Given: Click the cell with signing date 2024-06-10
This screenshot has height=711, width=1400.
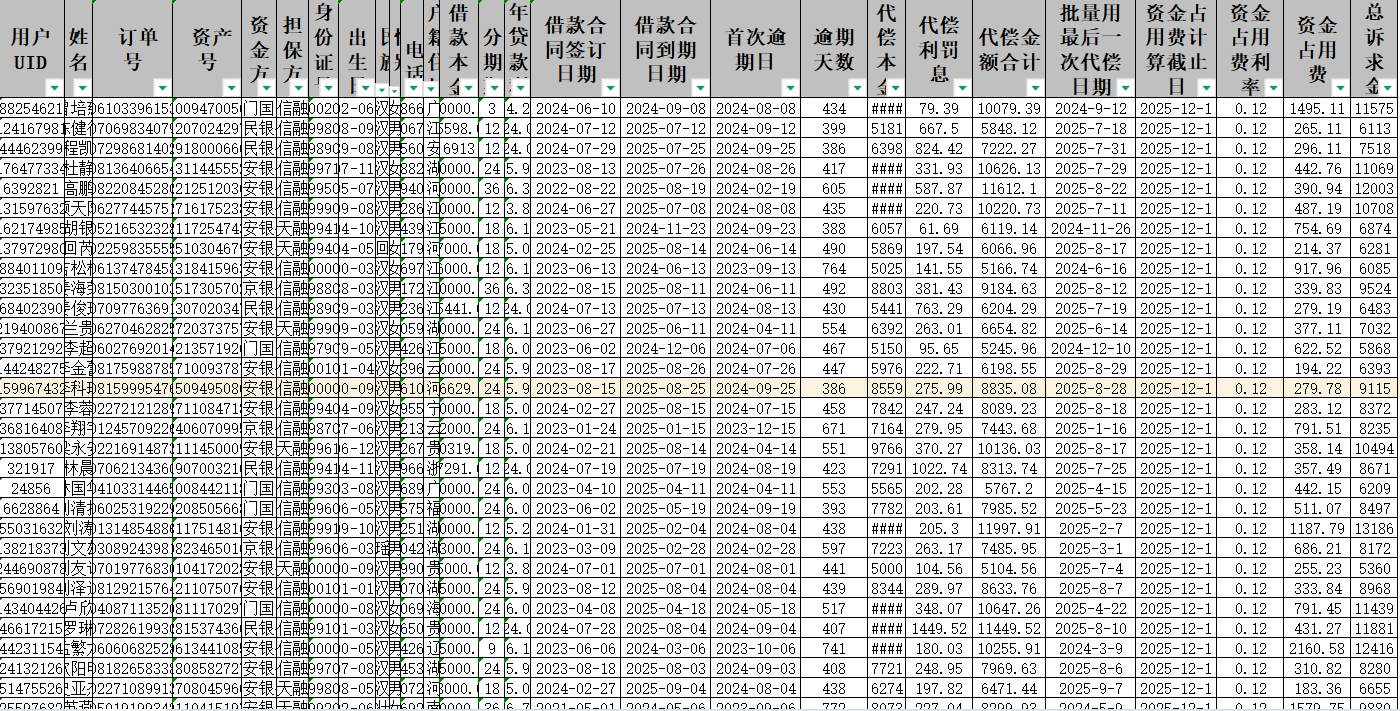Looking at the screenshot, I should (575, 108).
